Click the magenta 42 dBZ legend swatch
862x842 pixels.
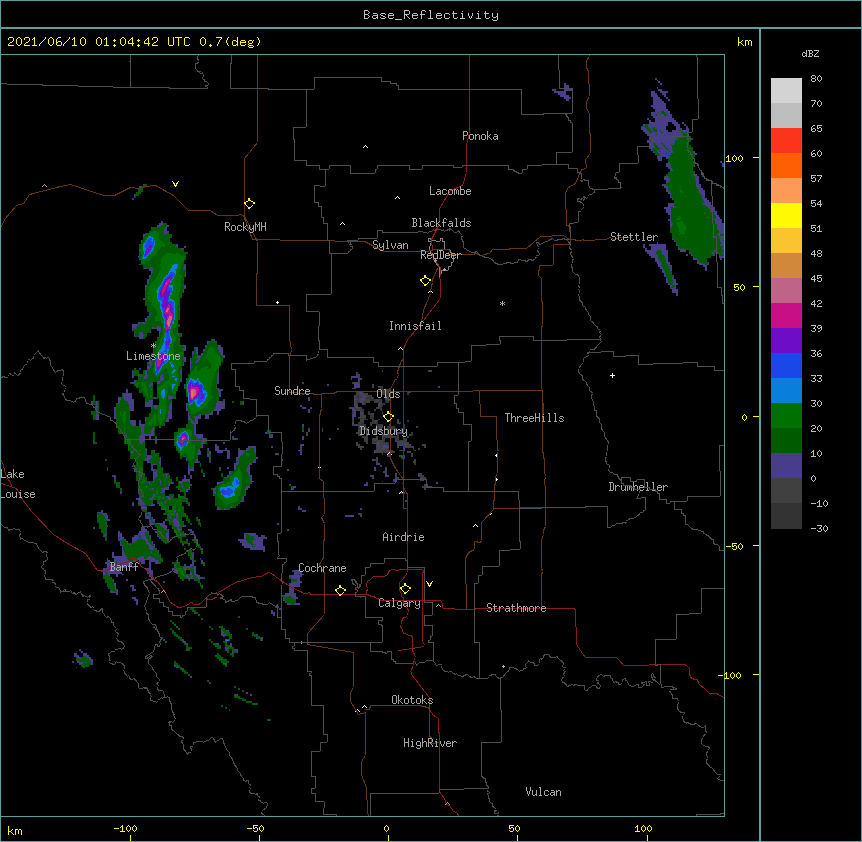point(786,315)
